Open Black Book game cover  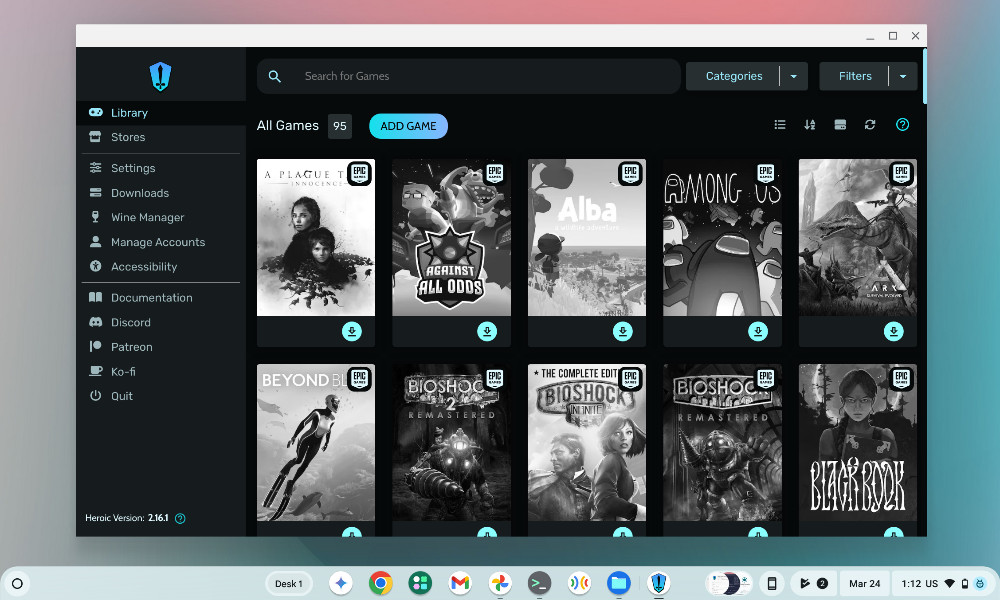(858, 443)
